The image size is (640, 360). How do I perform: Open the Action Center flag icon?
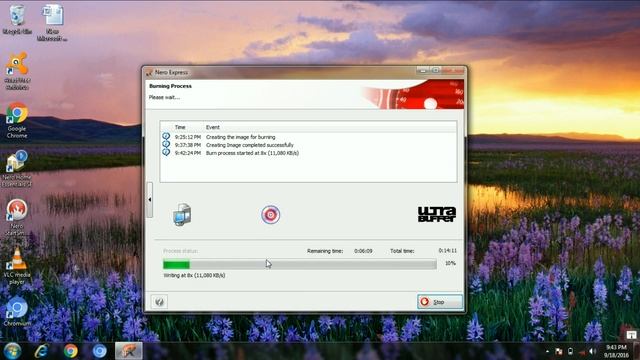[x=559, y=351]
